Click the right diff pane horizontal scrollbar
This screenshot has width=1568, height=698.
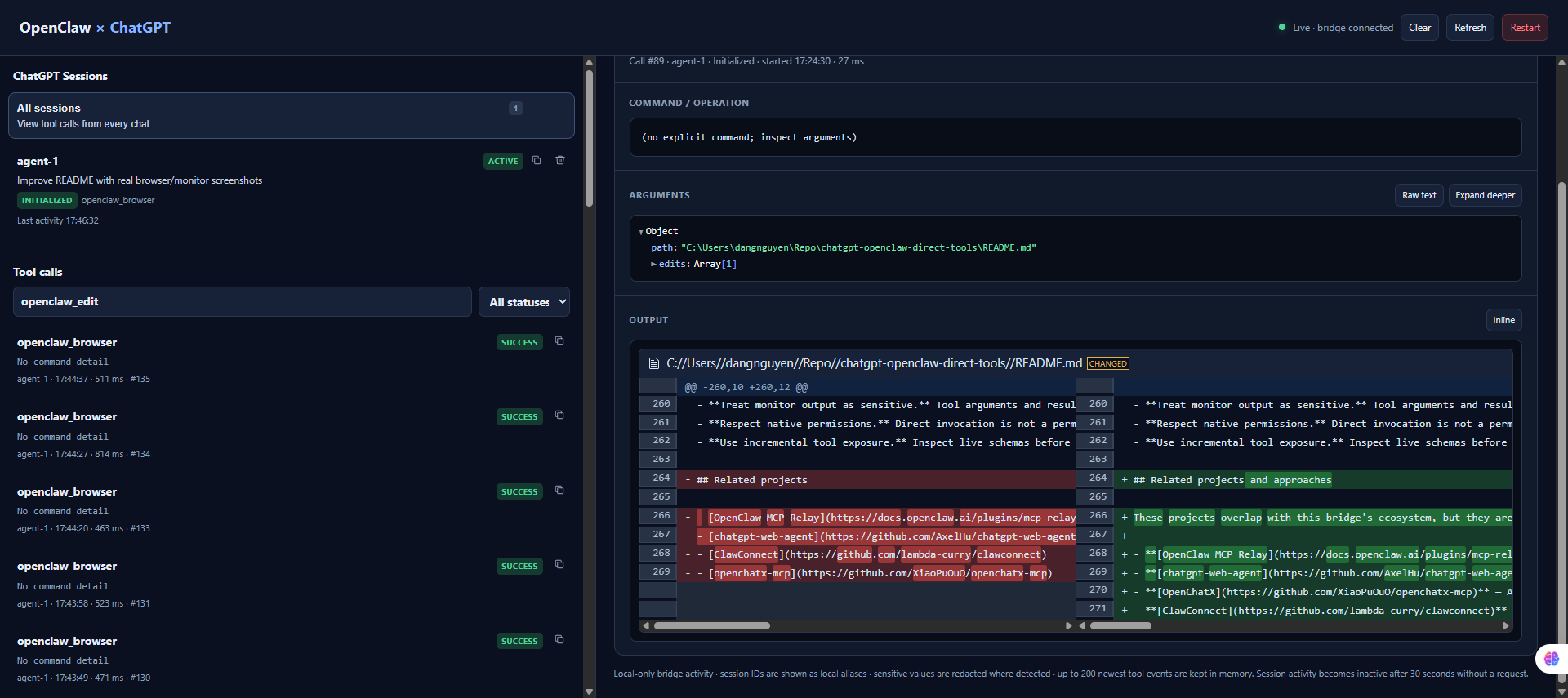1120,626
